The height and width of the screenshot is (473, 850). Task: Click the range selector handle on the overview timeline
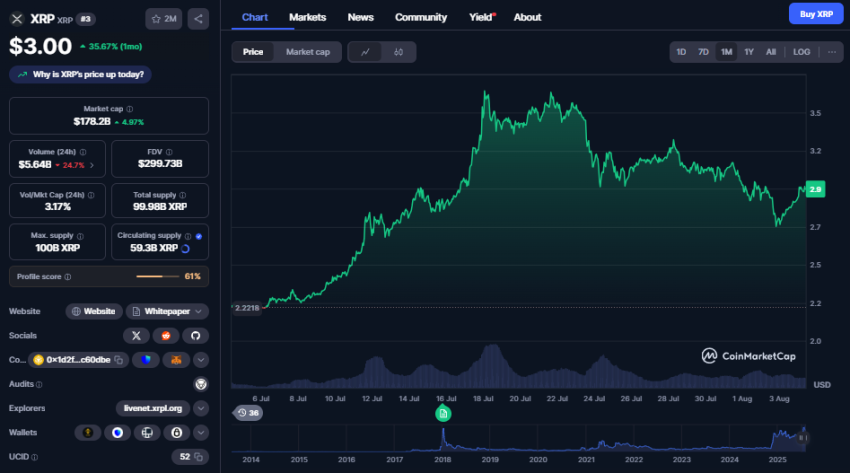(803, 438)
